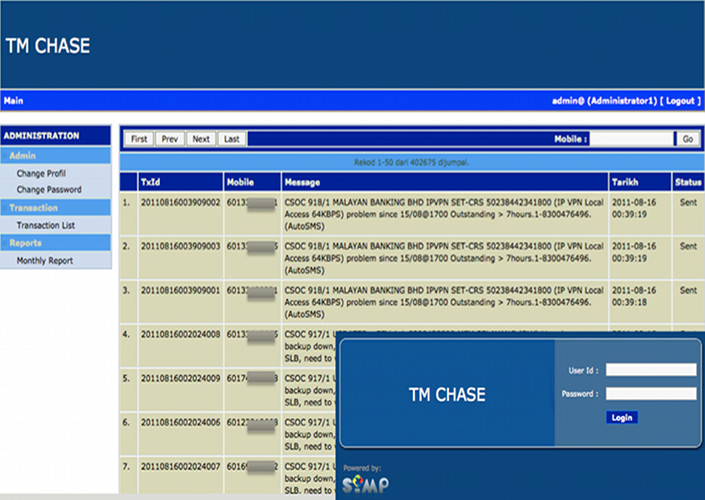Screen dimensions: 705x500
Task: Select TxId 20110816003909001
Action: click(181, 290)
